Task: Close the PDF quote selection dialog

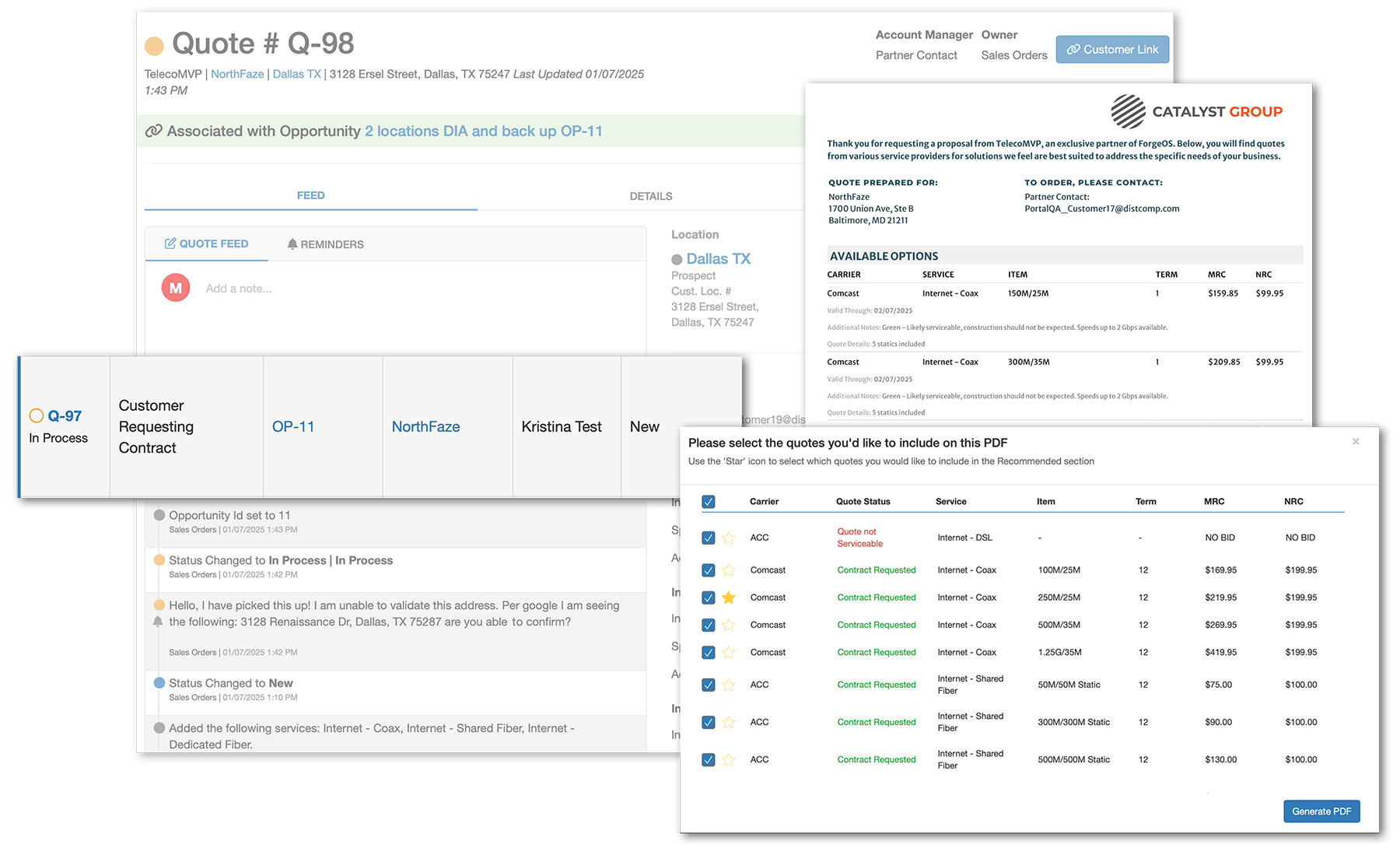Action: point(1356,441)
